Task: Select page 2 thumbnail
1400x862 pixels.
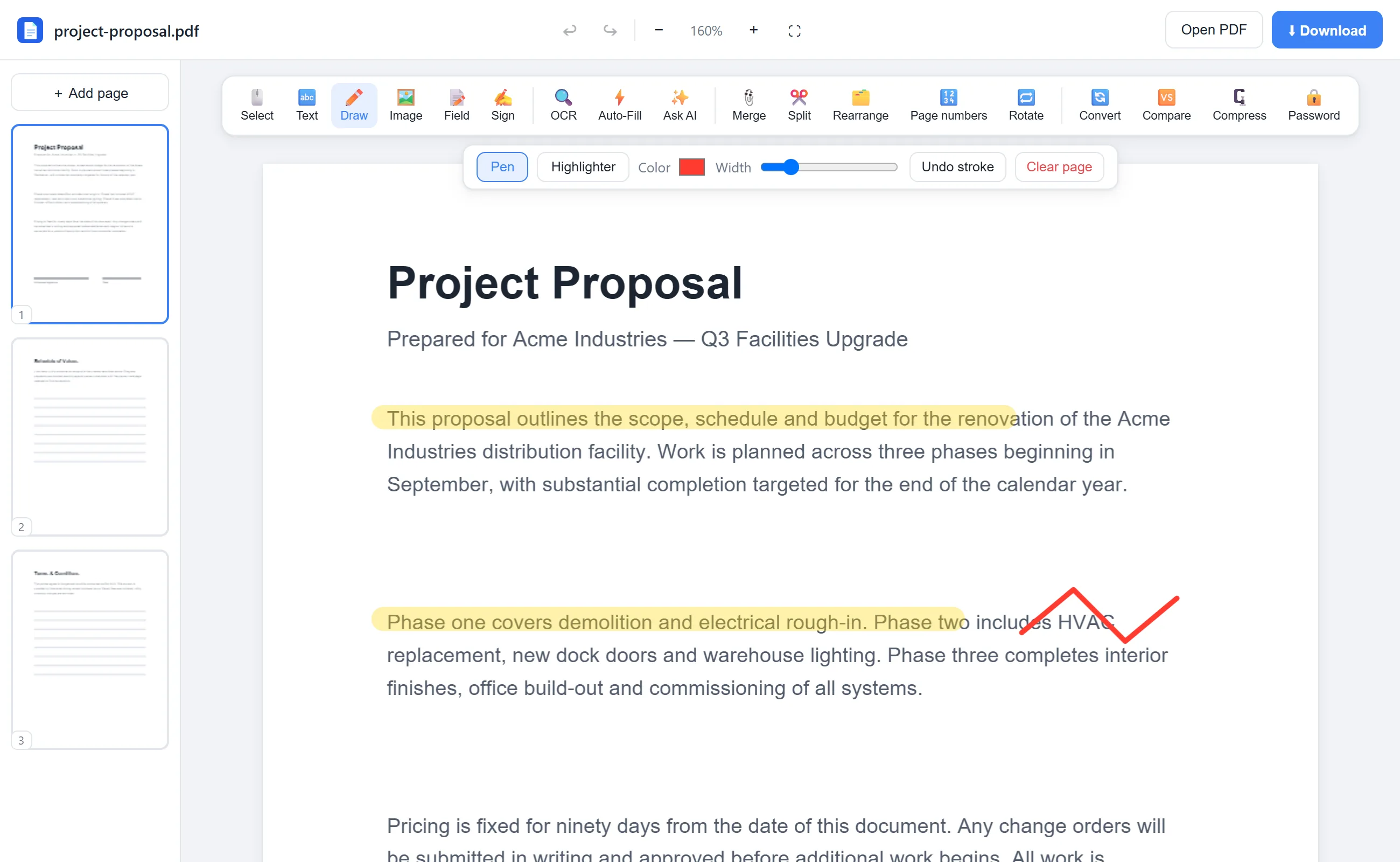Action: 90,437
